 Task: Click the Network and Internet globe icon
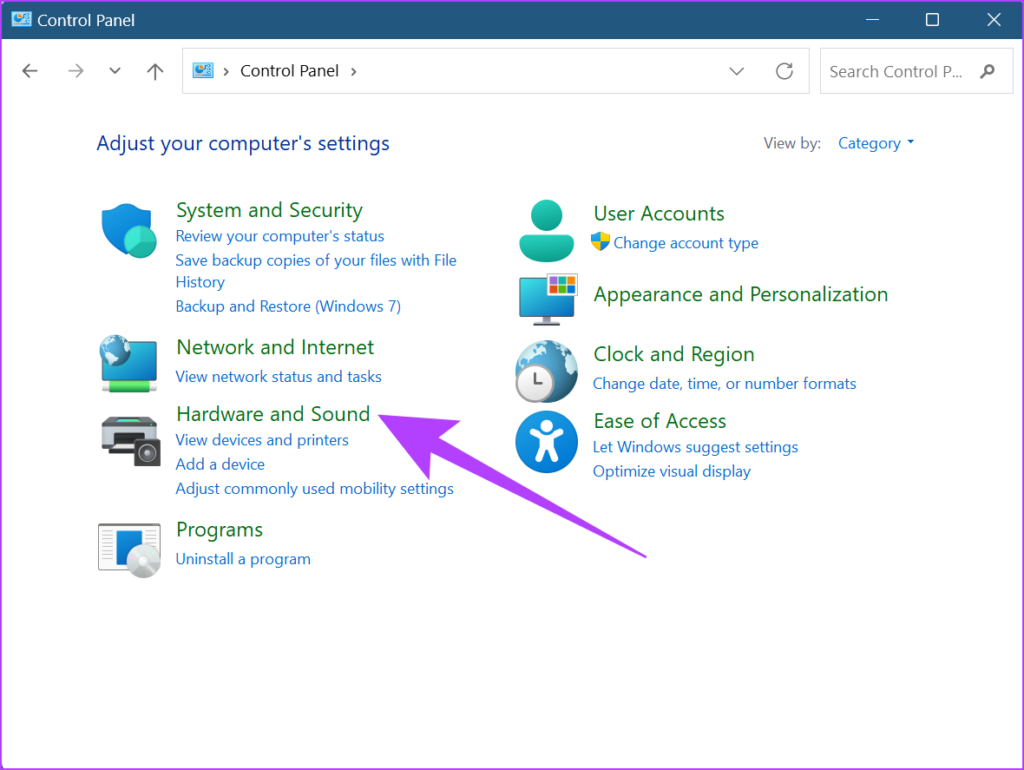128,363
